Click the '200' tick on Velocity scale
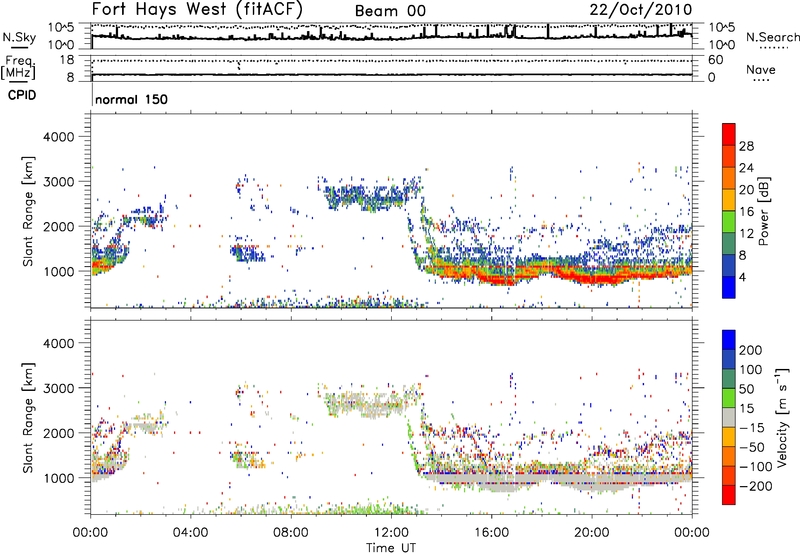Viewport: 800px width, 554px height. pos(751,350)
